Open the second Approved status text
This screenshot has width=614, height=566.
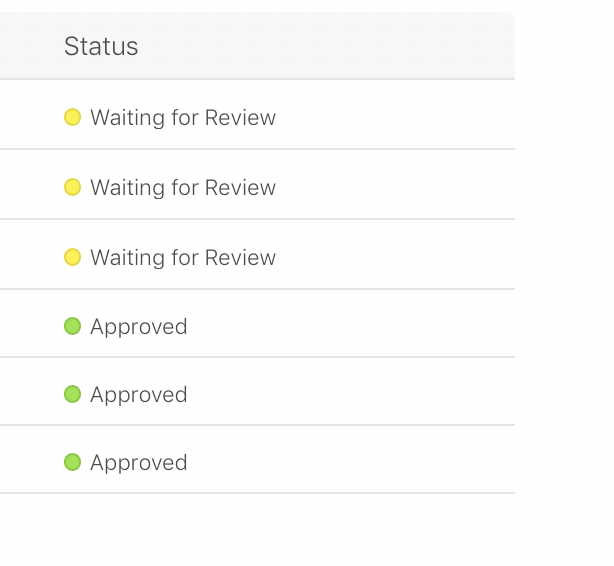click(139, 395)
